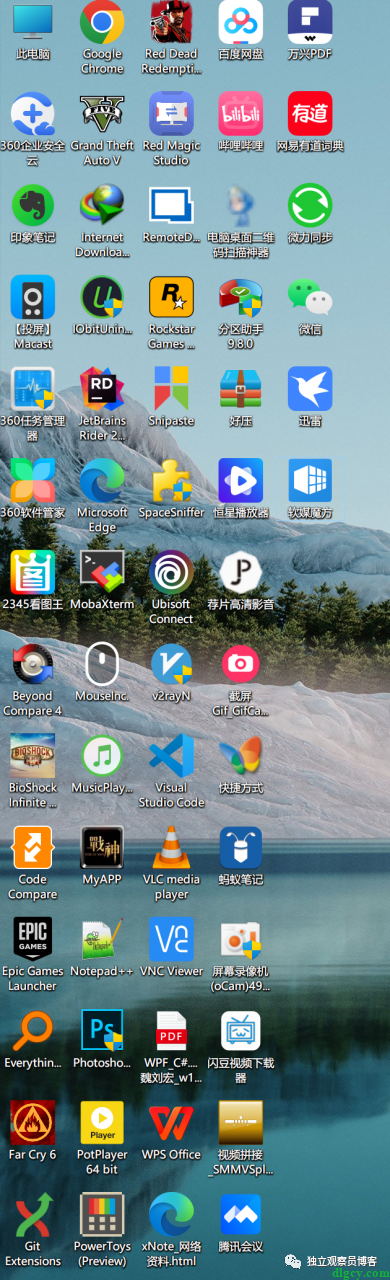Launch Git Extensions icon

[x=32, y=1214]
